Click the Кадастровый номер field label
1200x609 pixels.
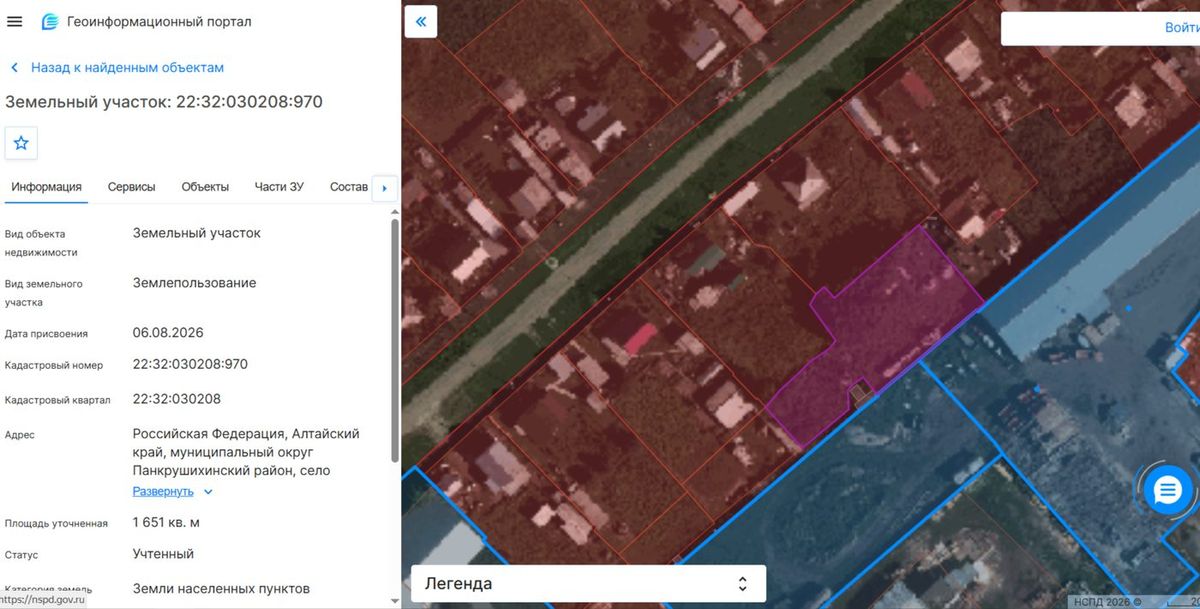click(x=54, y=366)
